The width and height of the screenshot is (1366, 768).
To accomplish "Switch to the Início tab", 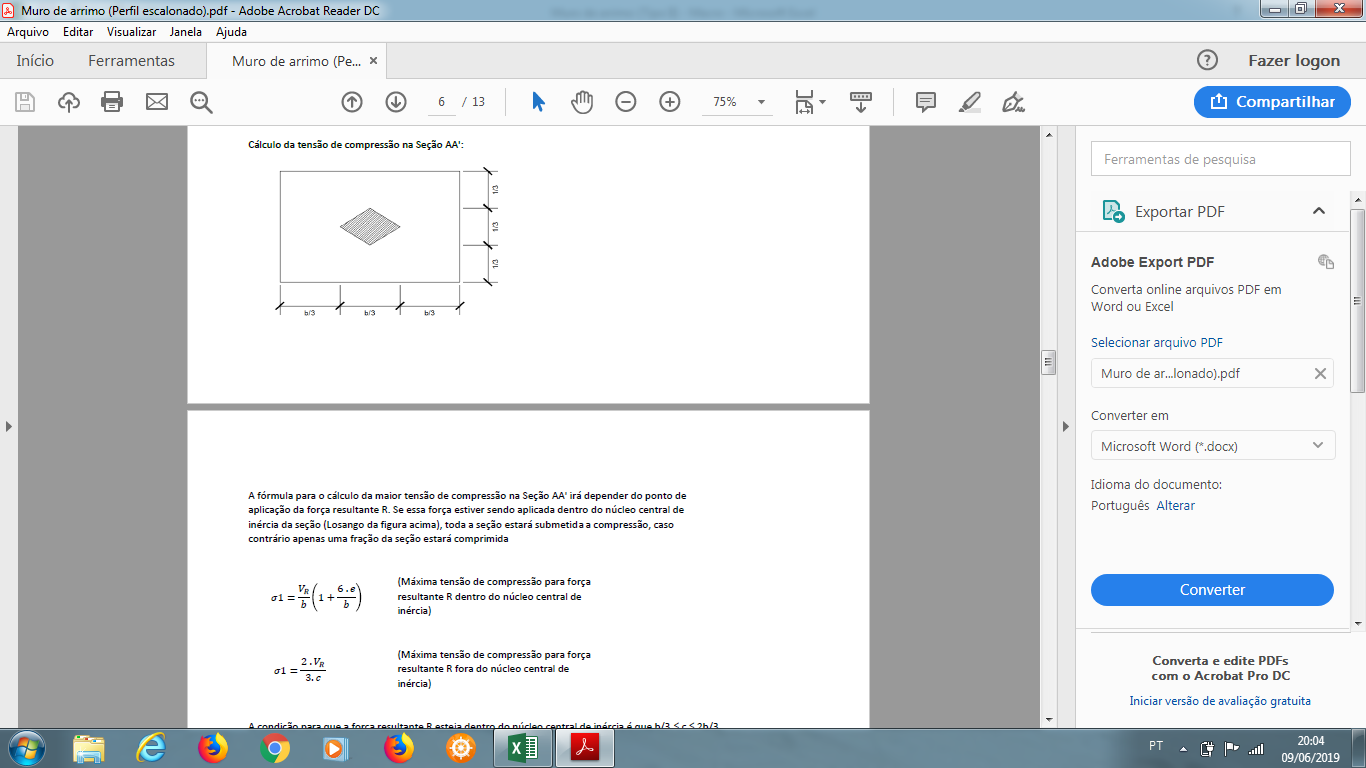I will point(34,61).
